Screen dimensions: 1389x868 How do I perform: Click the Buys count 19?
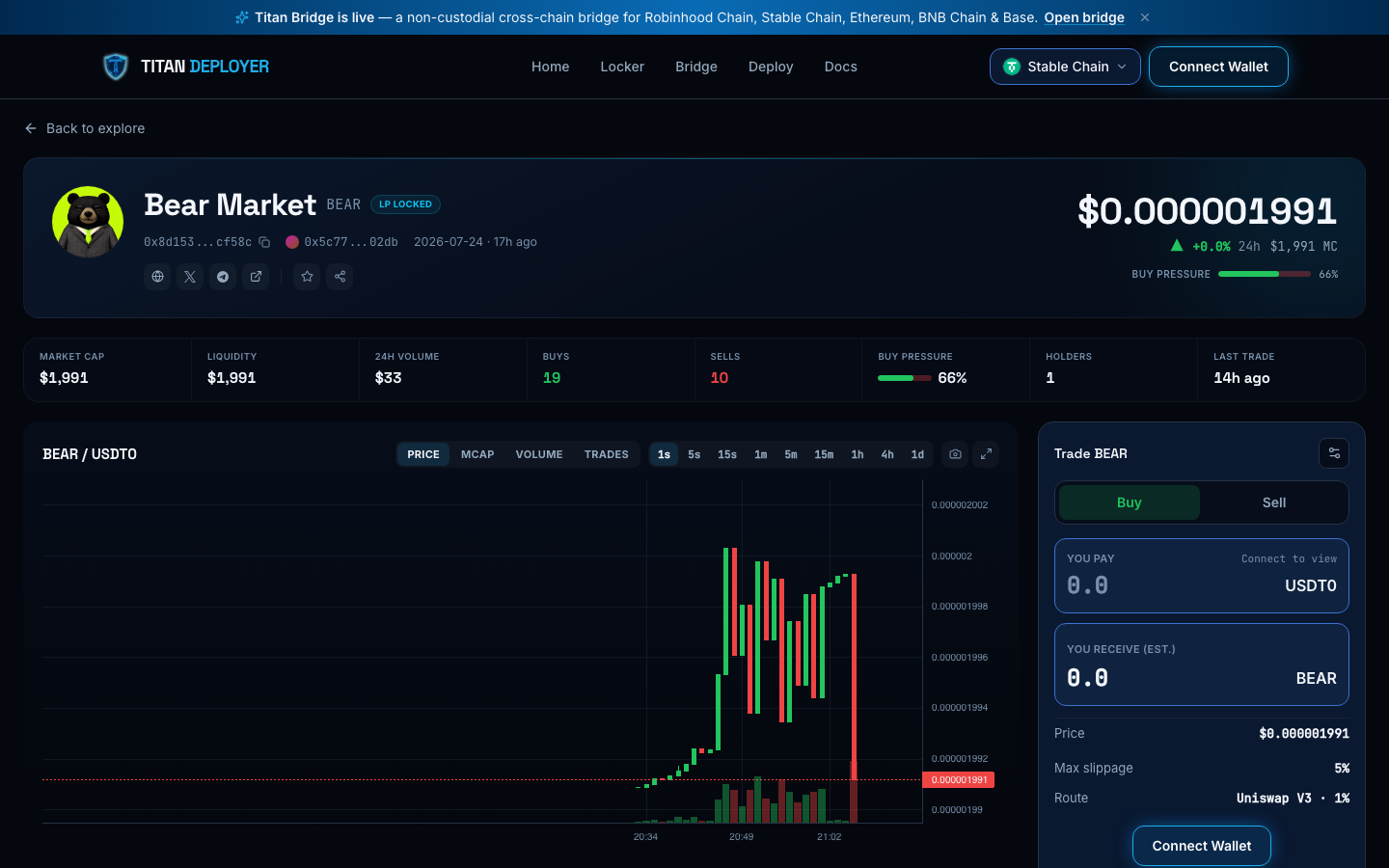(x=552, y=378)
